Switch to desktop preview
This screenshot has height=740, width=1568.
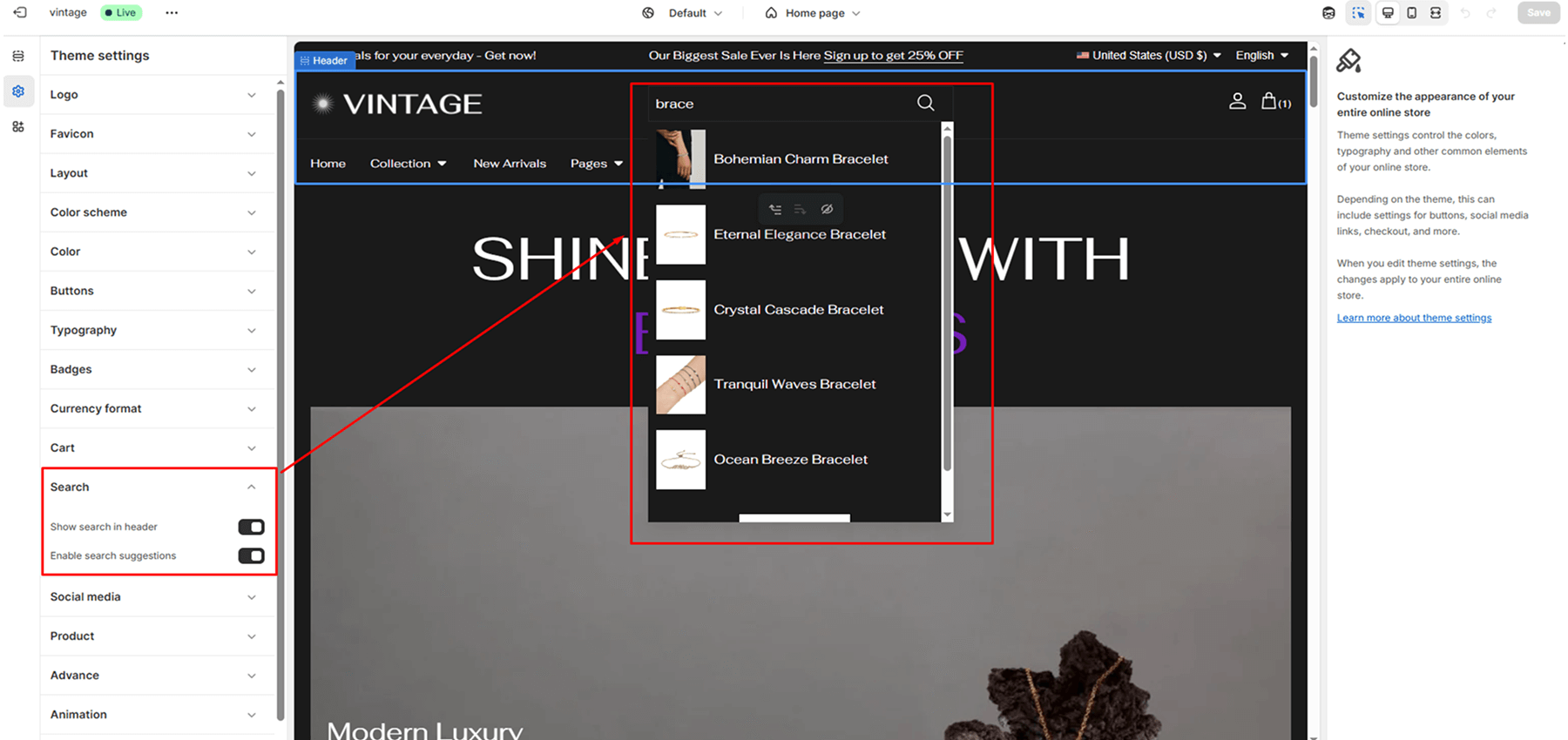(x=1388, y=13)
